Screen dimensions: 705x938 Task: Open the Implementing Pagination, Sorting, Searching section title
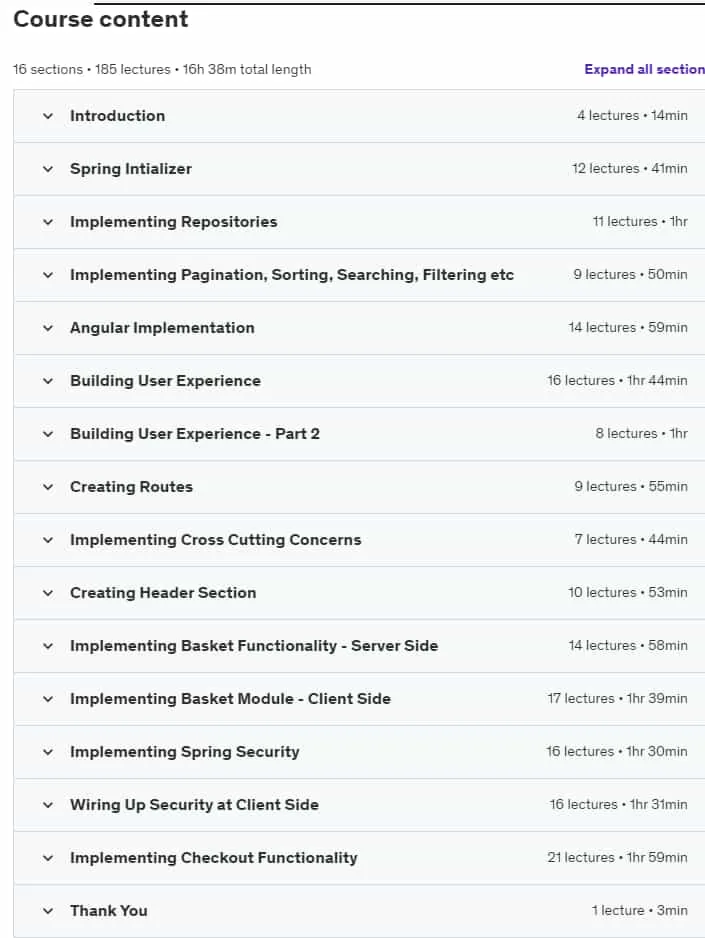pyautogui.click(x=292, y=275)
